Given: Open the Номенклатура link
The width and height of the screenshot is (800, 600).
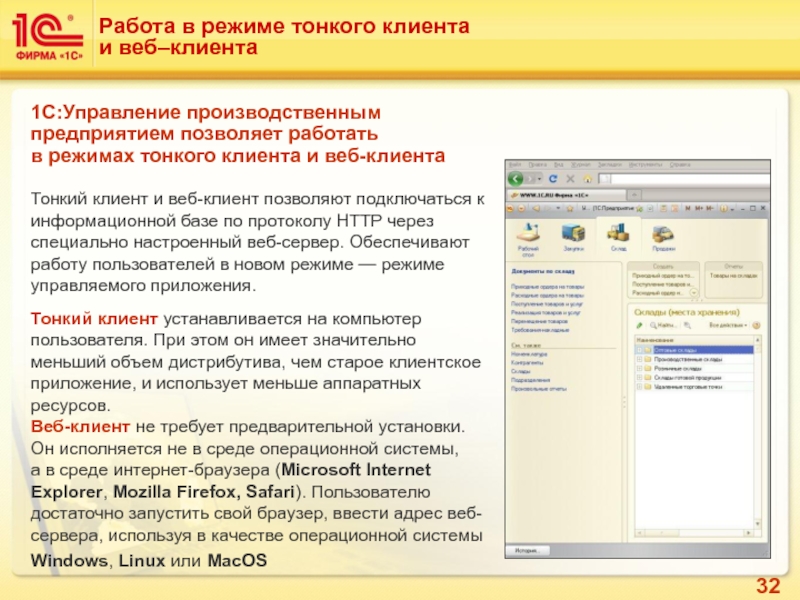Looking at the screenshot, I should [x=529, y=354].
